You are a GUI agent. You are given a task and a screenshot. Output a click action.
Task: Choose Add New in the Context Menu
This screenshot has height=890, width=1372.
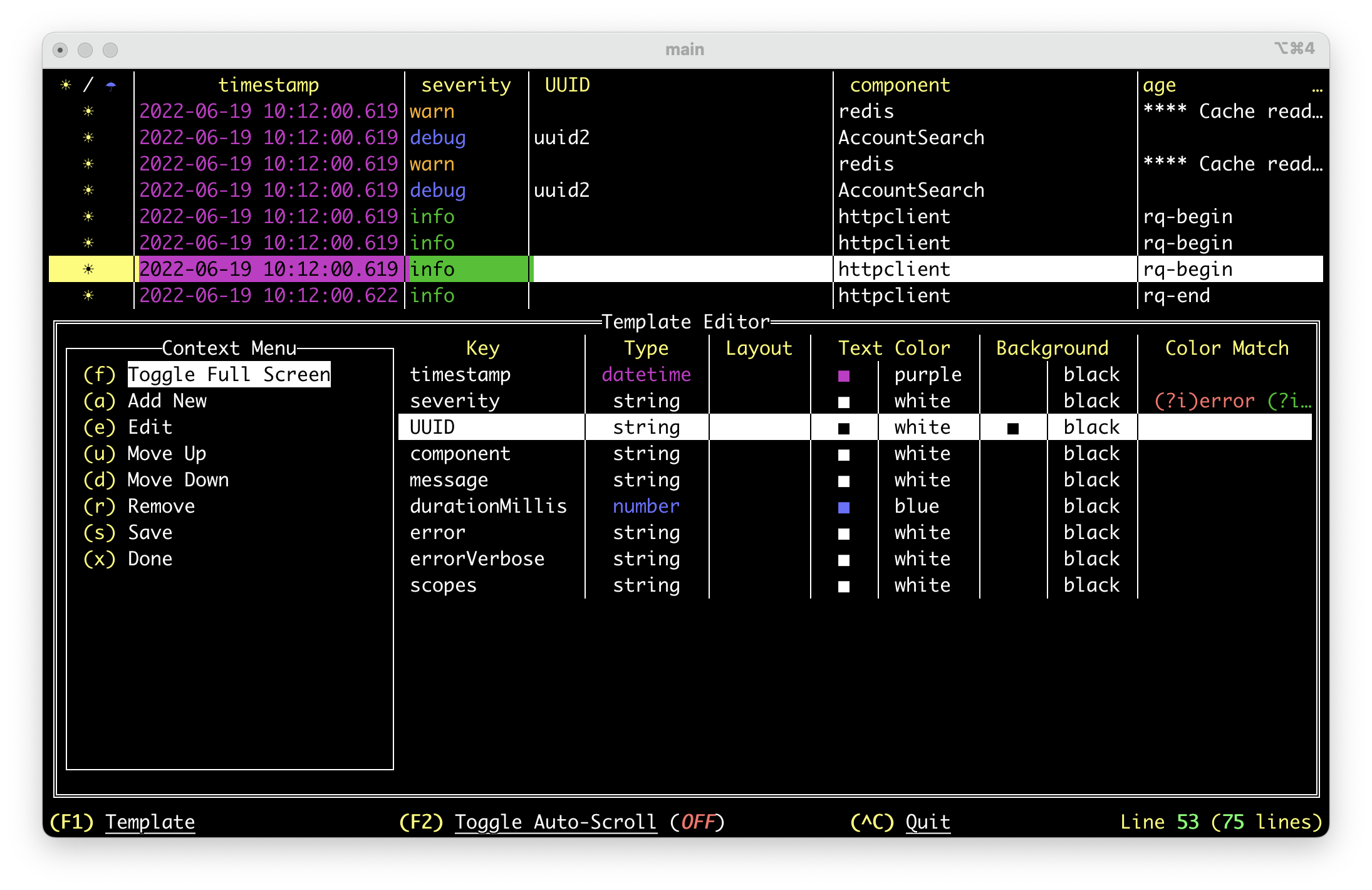pyautogui.click(x=167, y=401)
